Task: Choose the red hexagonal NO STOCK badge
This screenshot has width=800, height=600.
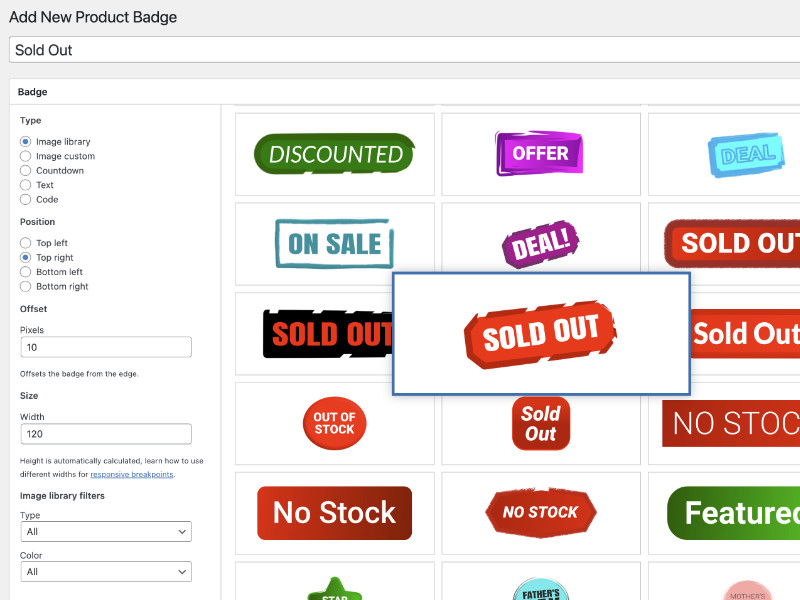Action: click(540, 513)
